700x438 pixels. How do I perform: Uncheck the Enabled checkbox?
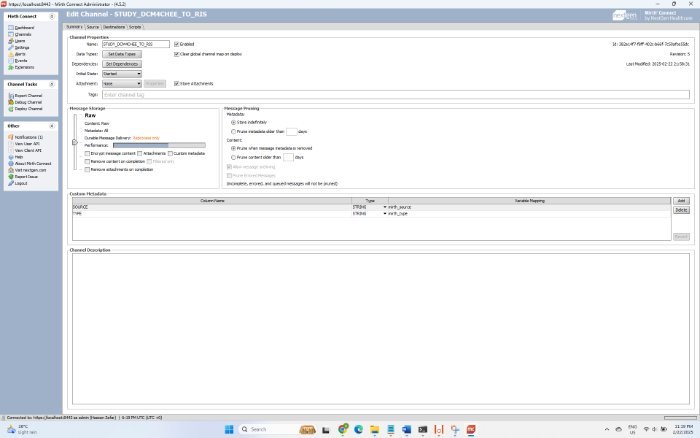176,44
